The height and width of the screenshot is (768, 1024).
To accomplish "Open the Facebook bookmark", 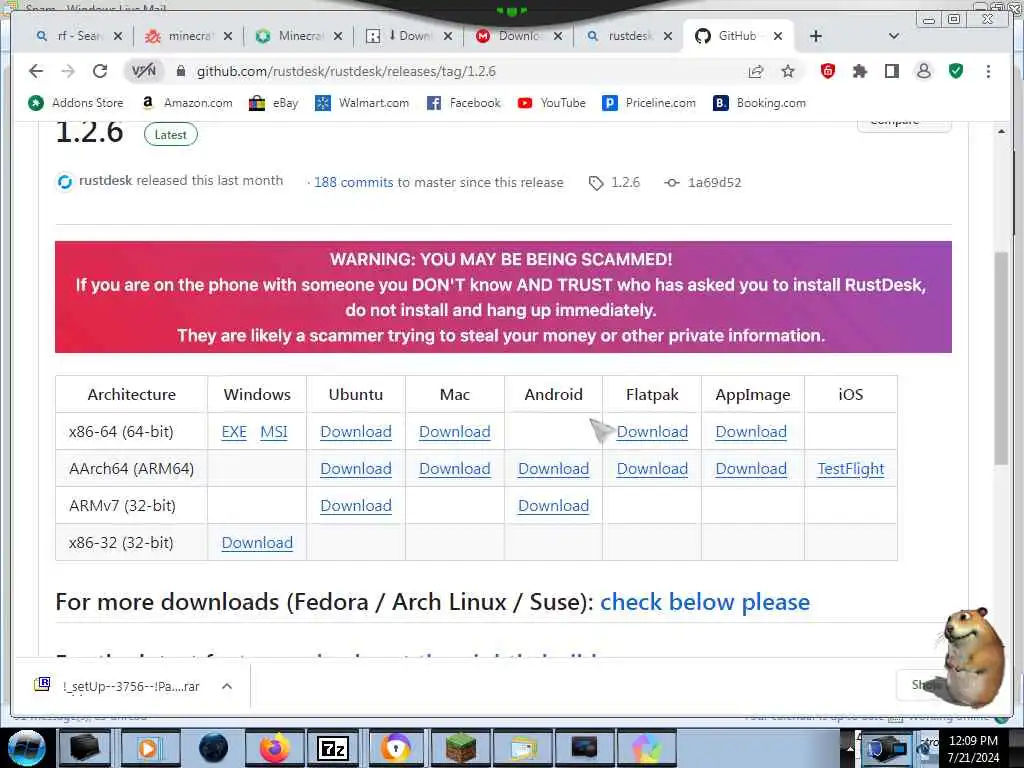I will [463, 103].
